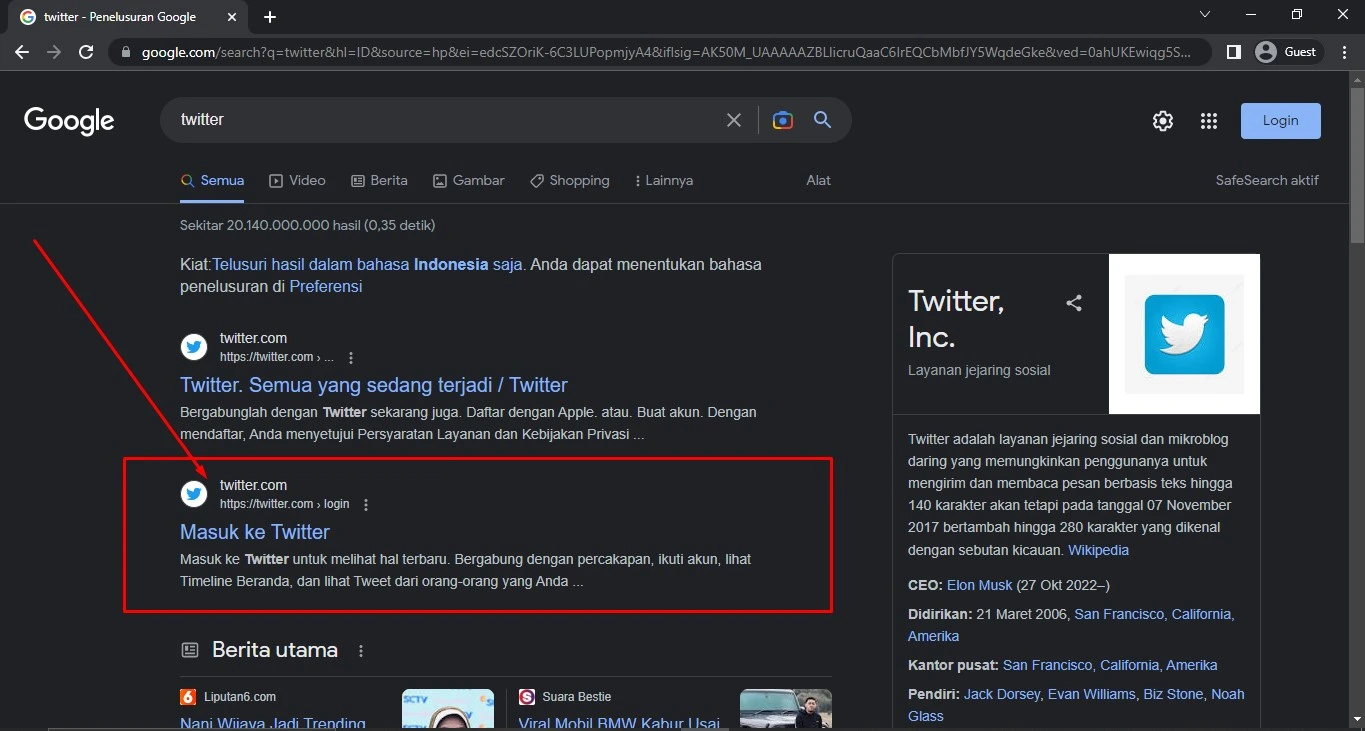Screen dimensions: 1365x731
Task: Open the Biz Stone link
Action: (x=1174, y=694)
